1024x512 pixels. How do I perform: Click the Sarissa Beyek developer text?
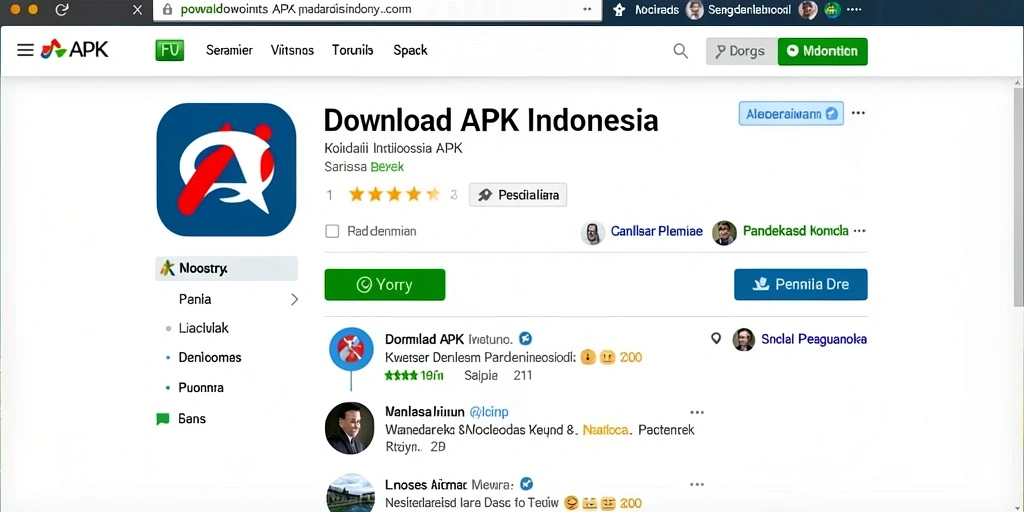tap(364, 167)
